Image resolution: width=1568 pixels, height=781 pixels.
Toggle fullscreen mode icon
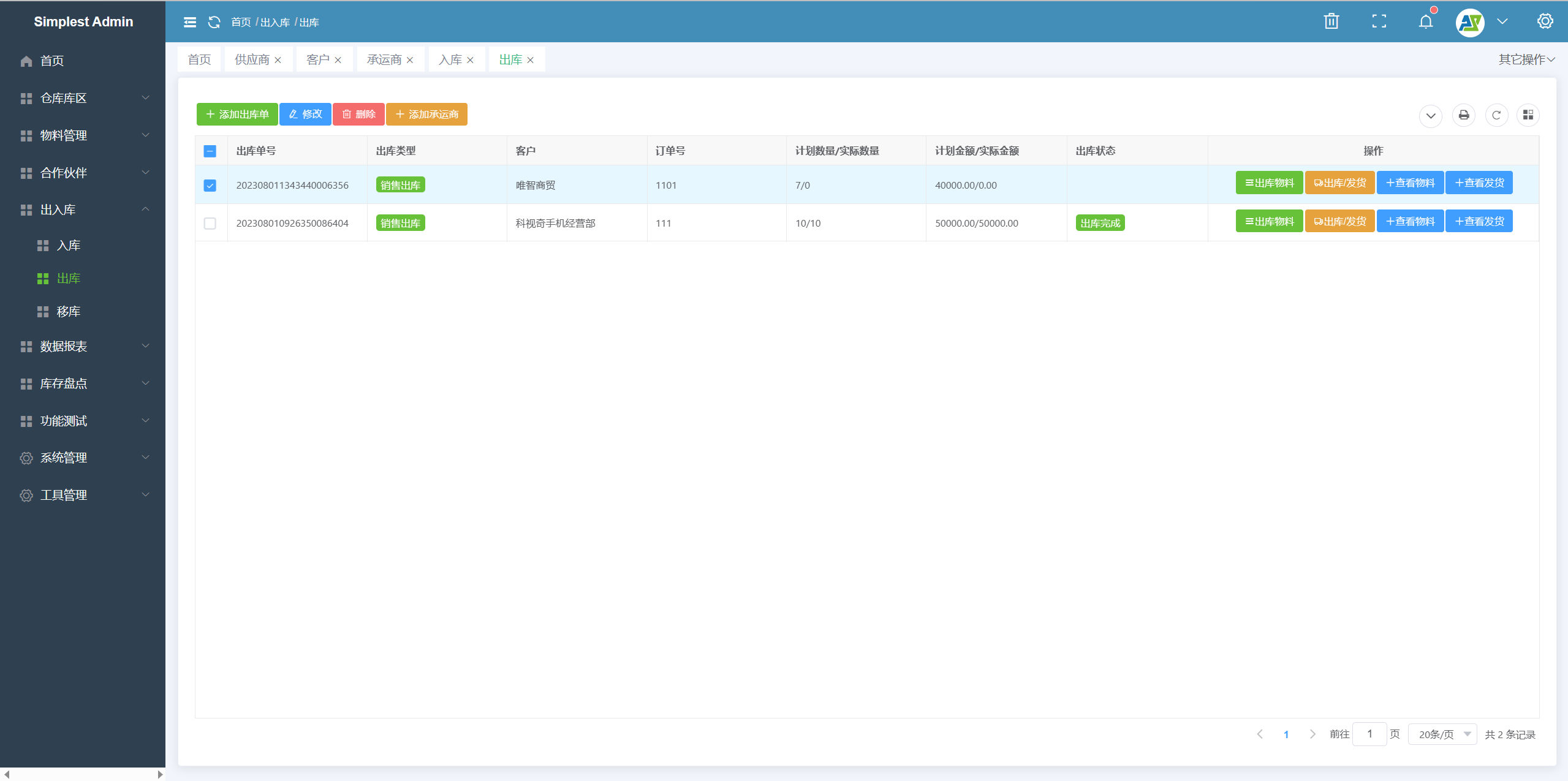click(x=1379, y=21)
